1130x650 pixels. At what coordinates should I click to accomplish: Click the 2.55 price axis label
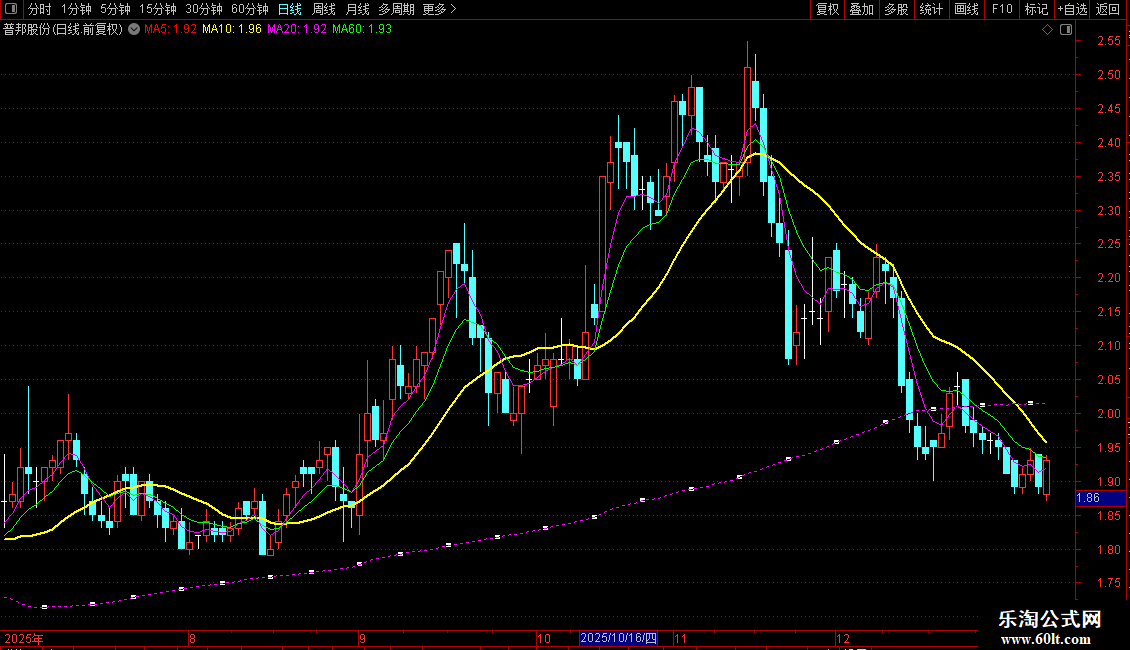point(1108,41)
